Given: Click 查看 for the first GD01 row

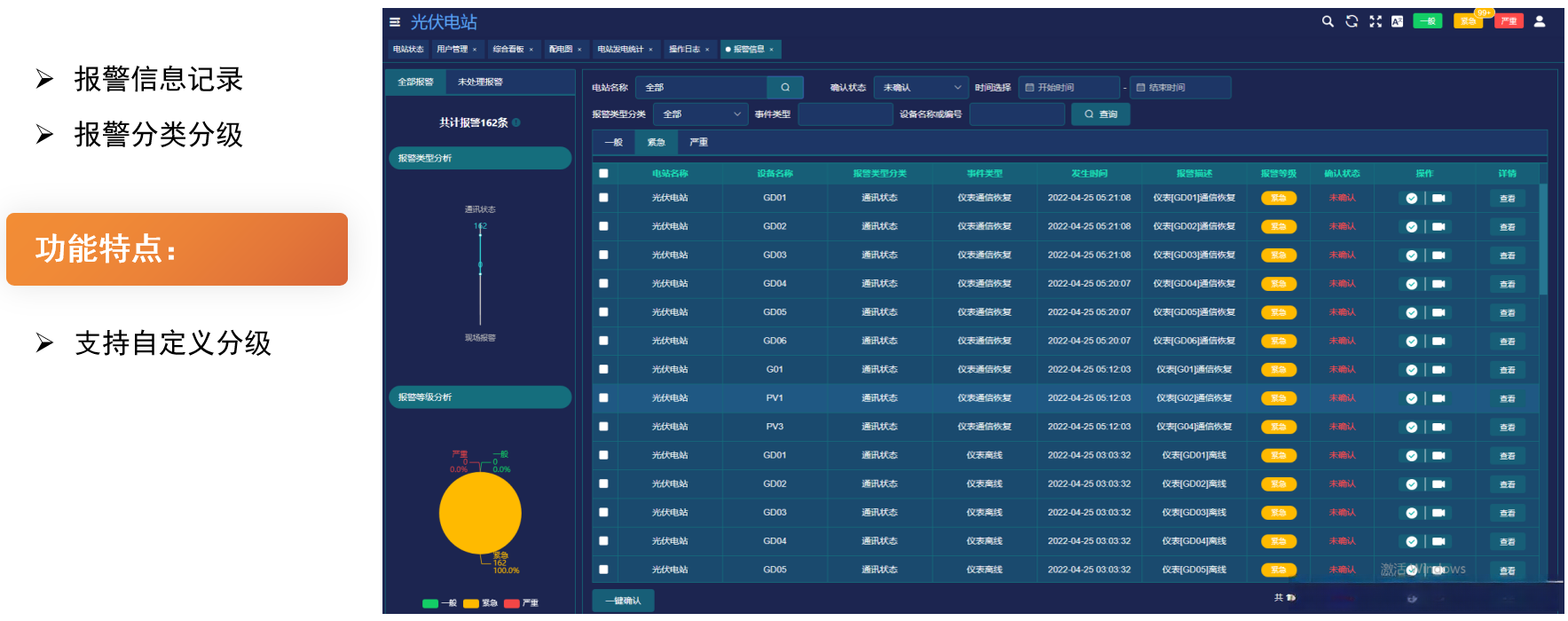Looking at the screenshot, I should click(x=1508, y=199).
